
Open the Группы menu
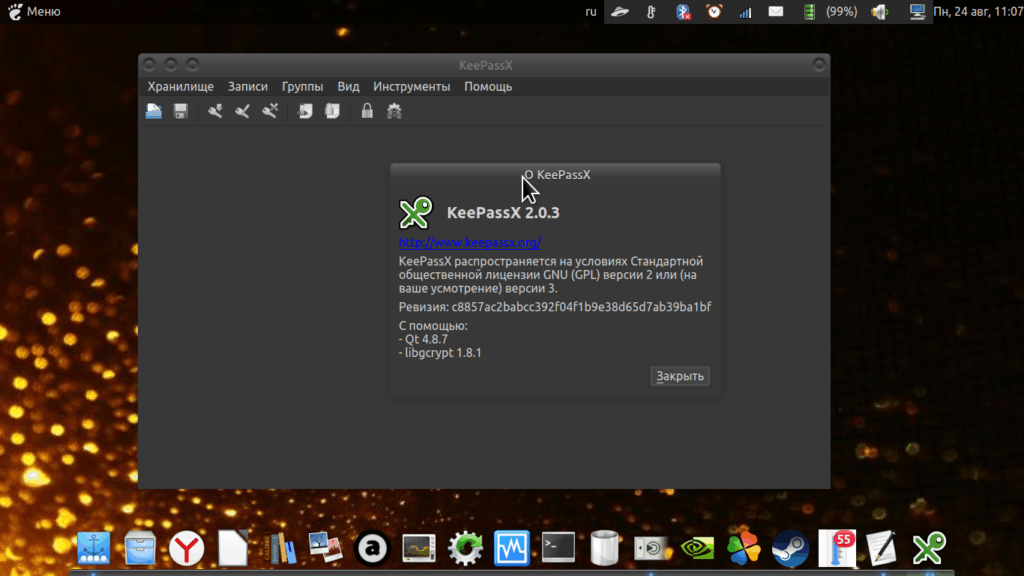302,86
